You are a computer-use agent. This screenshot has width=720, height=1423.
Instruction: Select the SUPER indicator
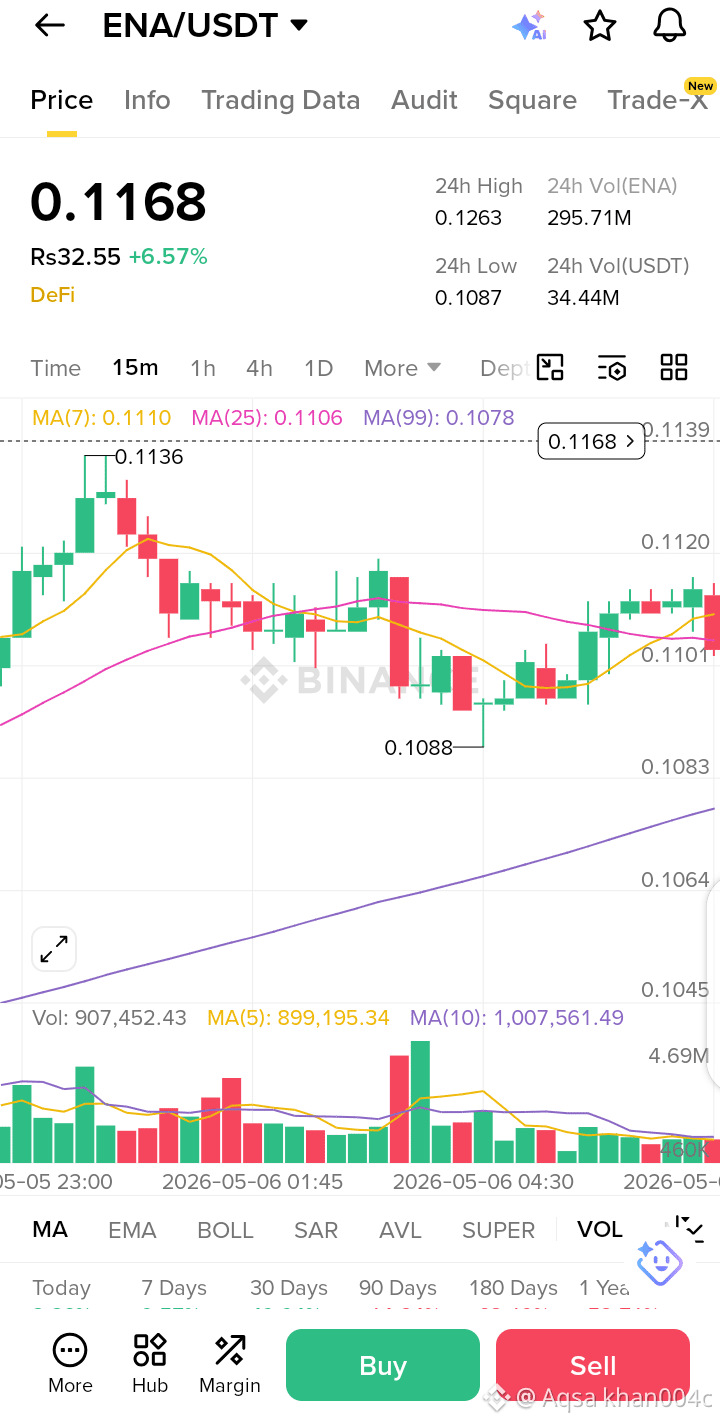pyautogui.click(x=498, y=1230)
